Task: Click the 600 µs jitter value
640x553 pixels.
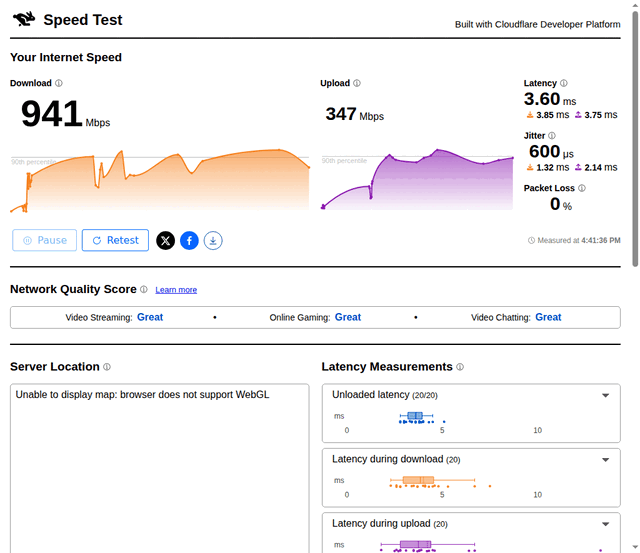Action: (x=551, y=152)
